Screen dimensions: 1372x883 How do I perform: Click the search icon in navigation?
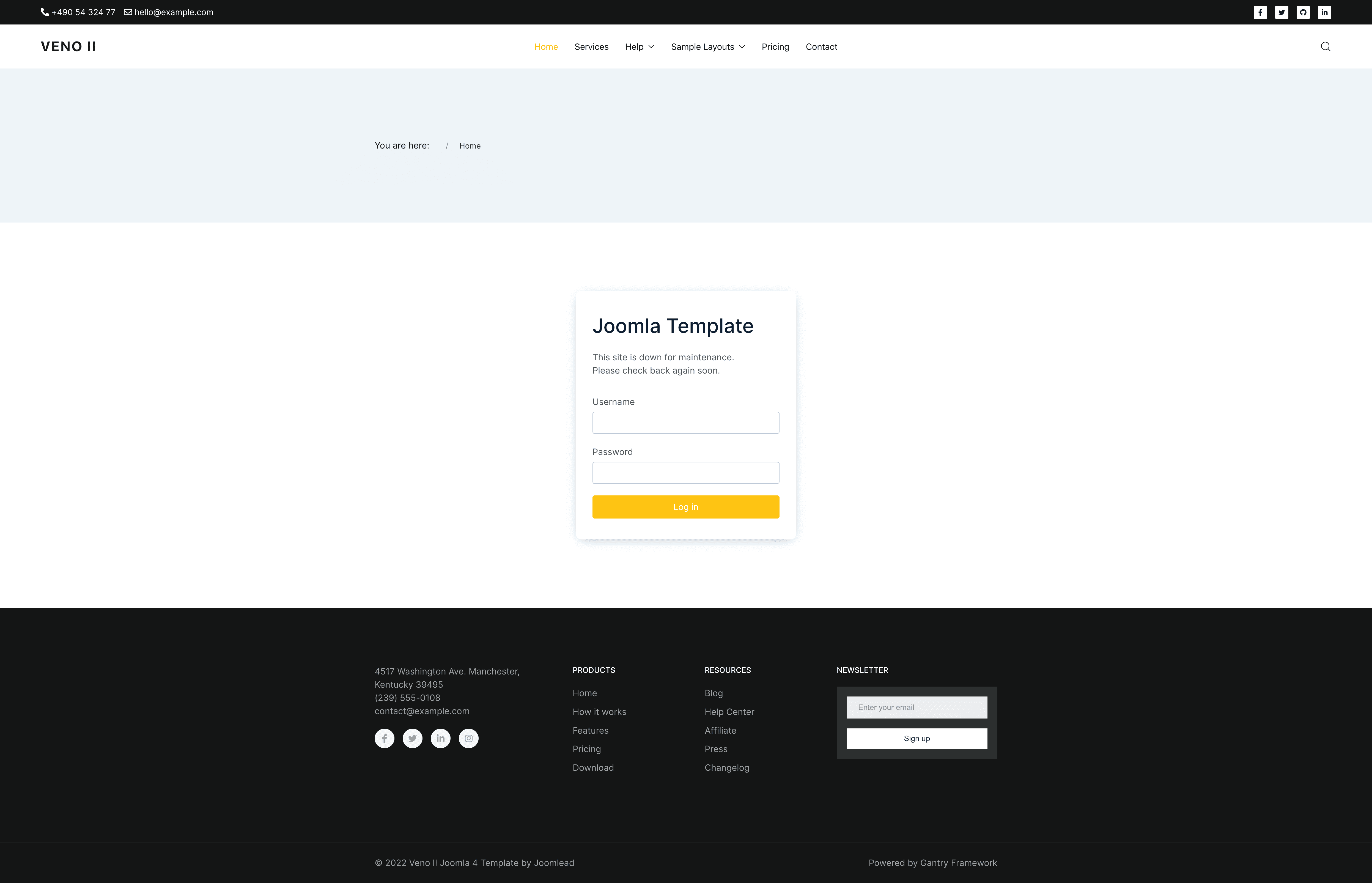[x=1326, y=46]
